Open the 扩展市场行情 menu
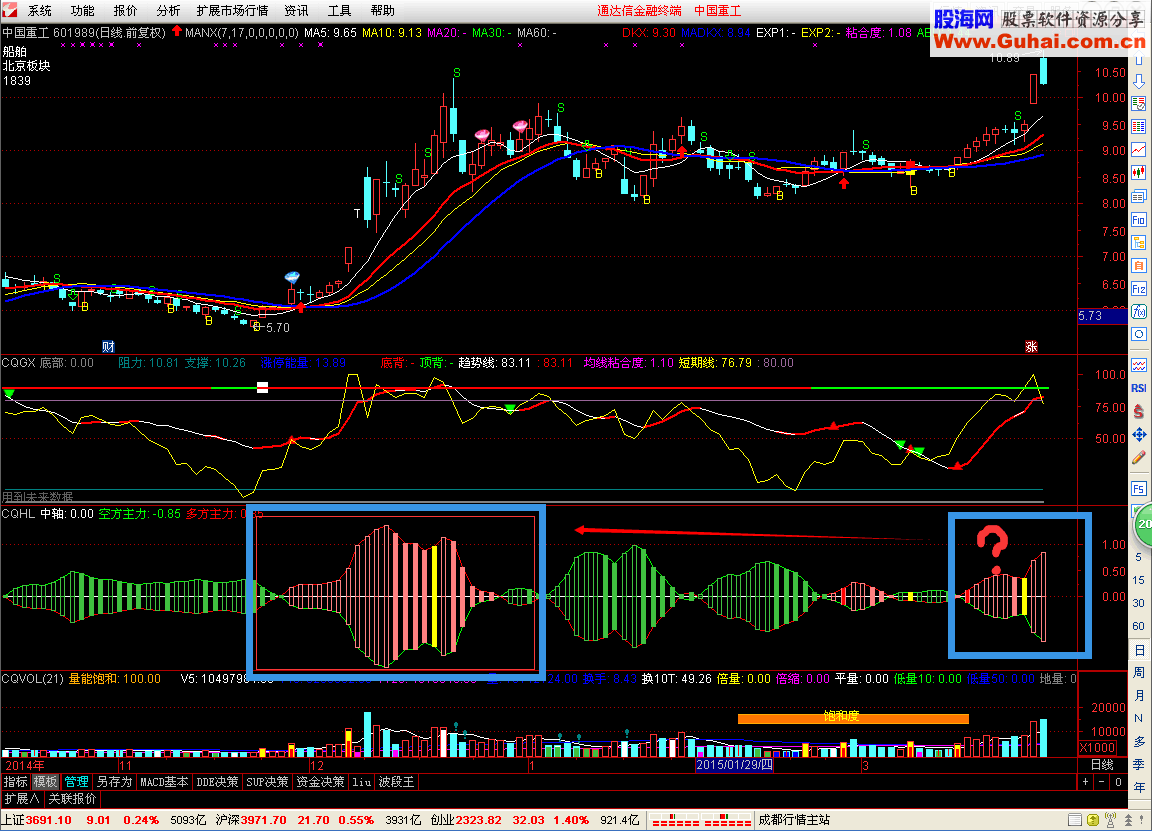Image resolution: width=1152 pixels, height=831 pixels. coord(232,11)
